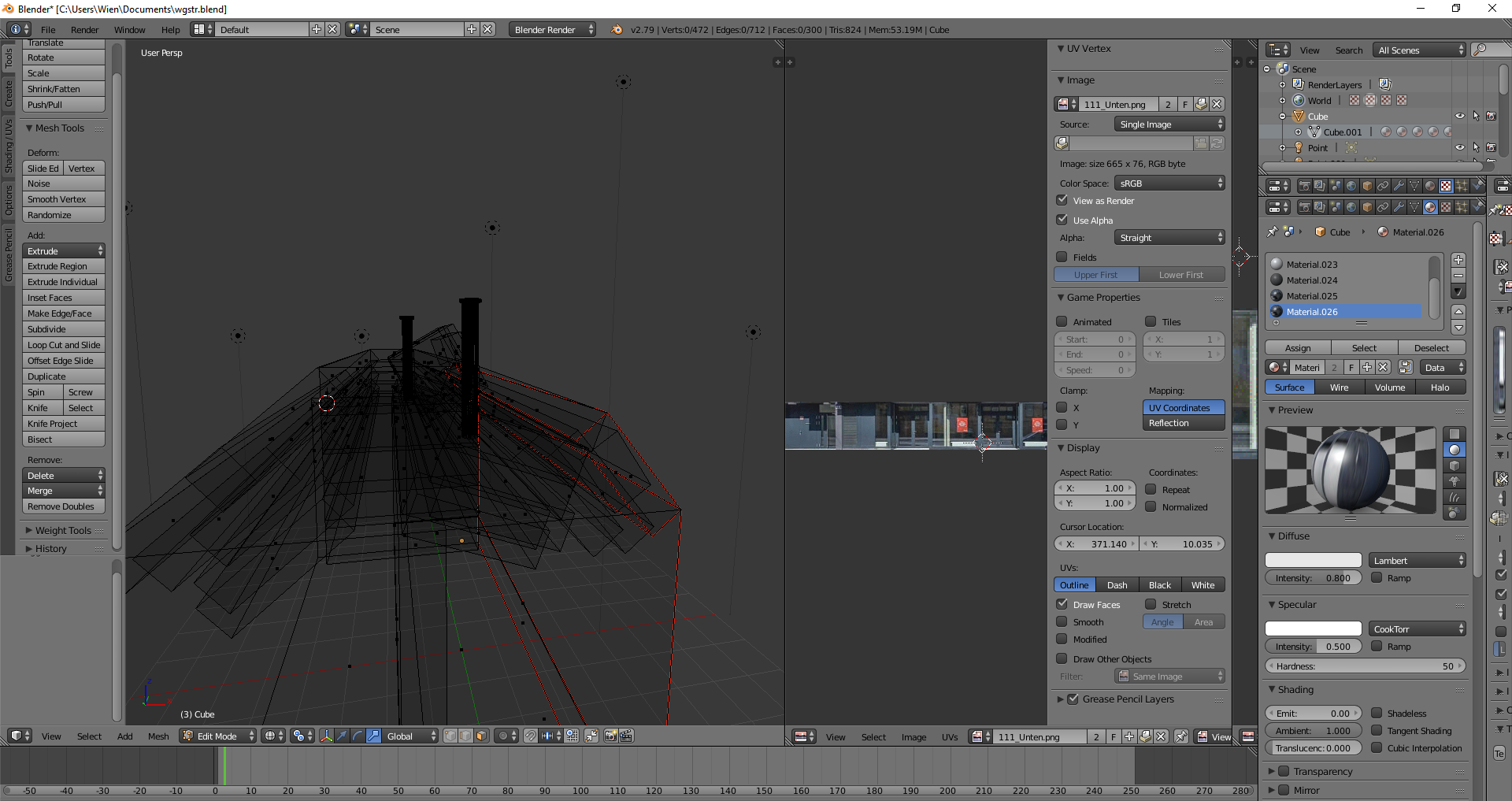Open the Color Space sRGB dropdown

pyautogui.click(x=1169, y=184)
